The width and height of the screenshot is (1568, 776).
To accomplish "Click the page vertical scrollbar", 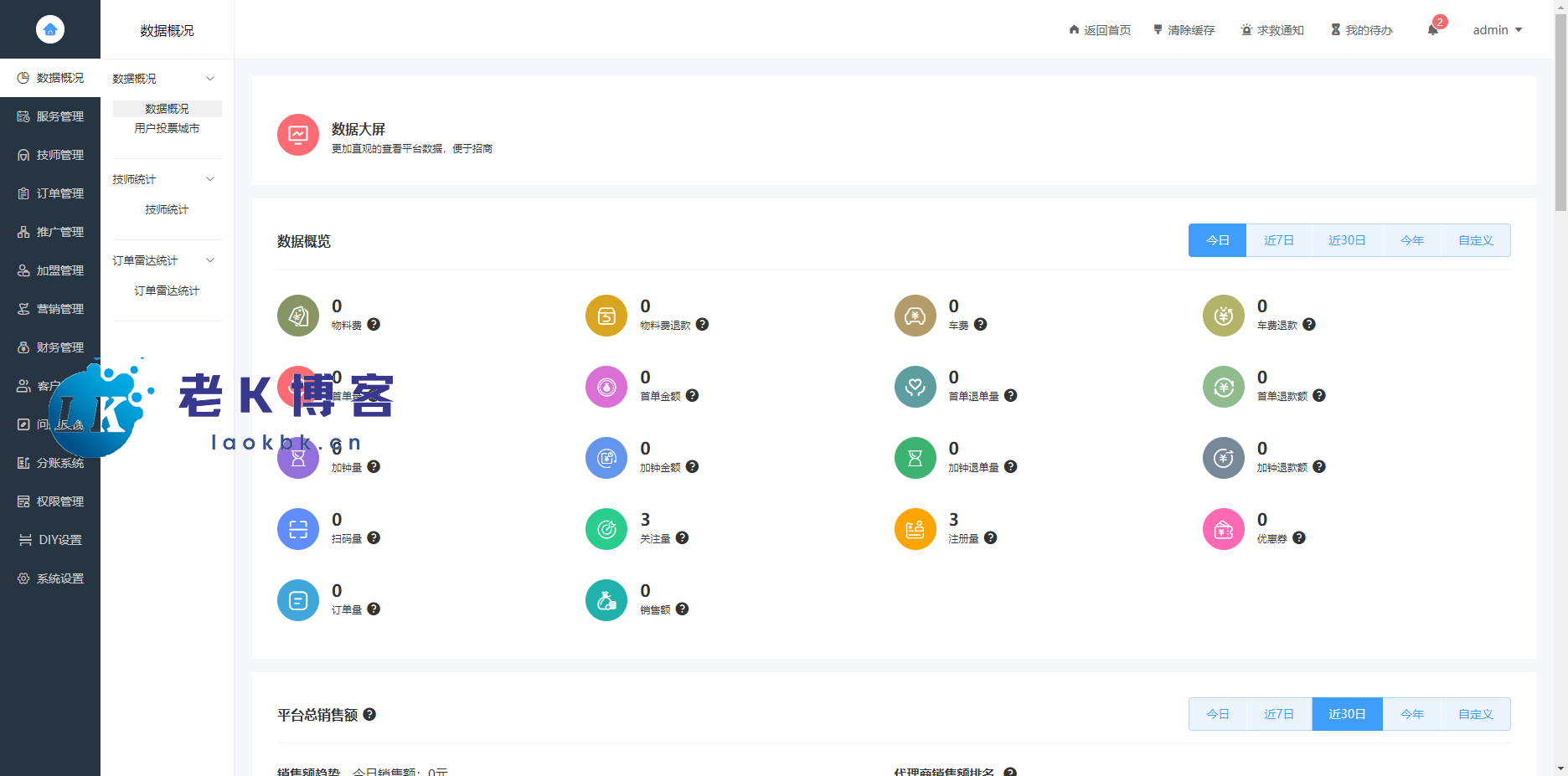I will coord(1560,109).
